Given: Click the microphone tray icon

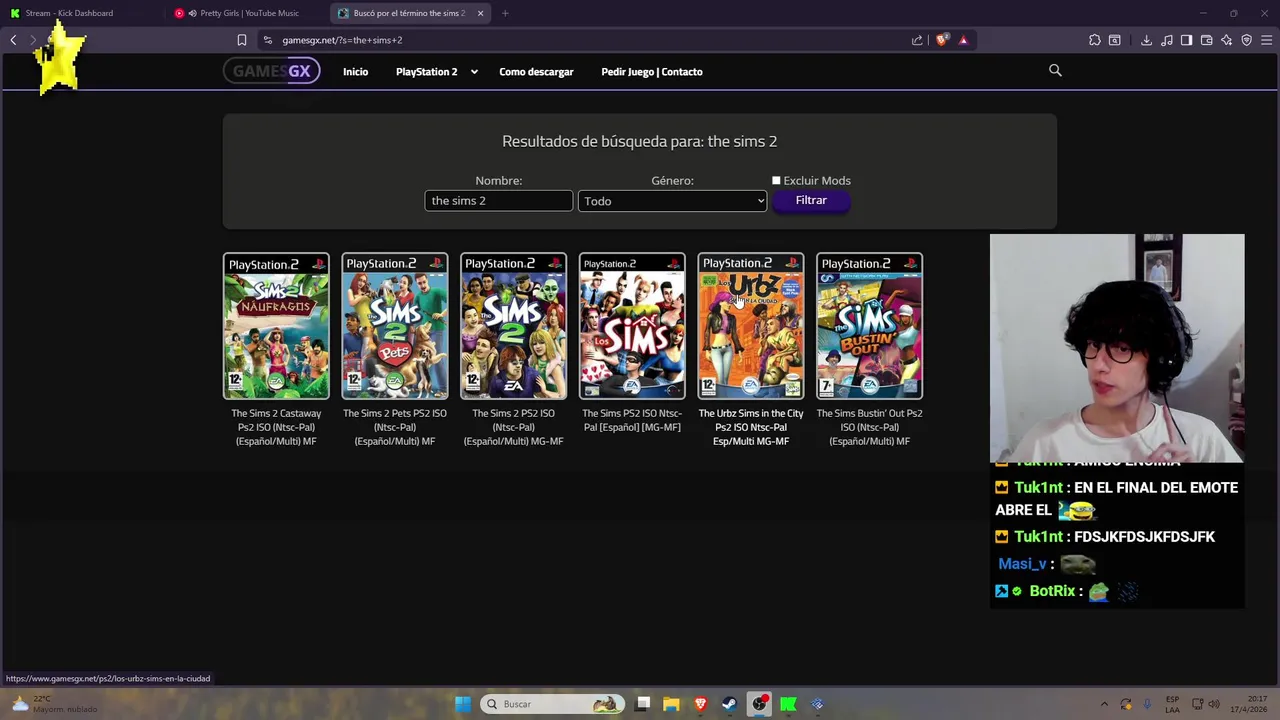Looking at the screenshot, I should pyautogui.click(x=1147, y=704).
